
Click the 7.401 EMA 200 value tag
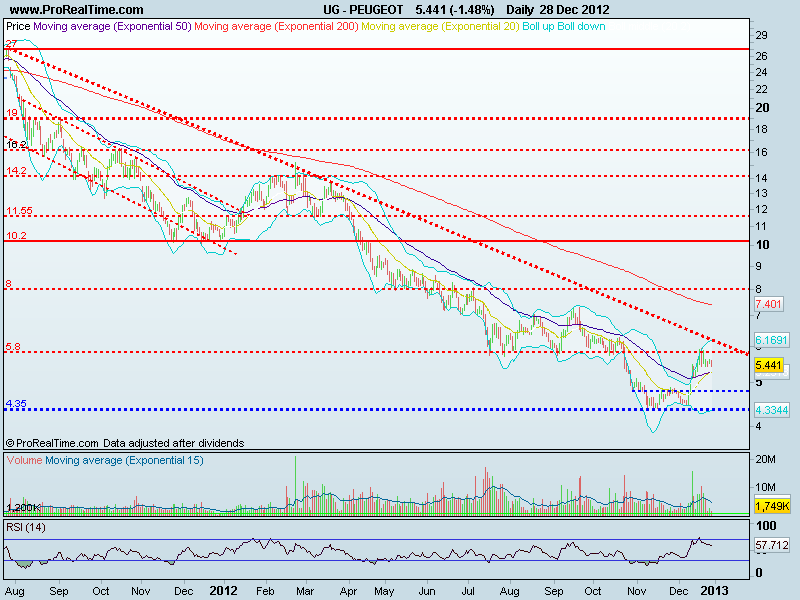click(768, 304)
